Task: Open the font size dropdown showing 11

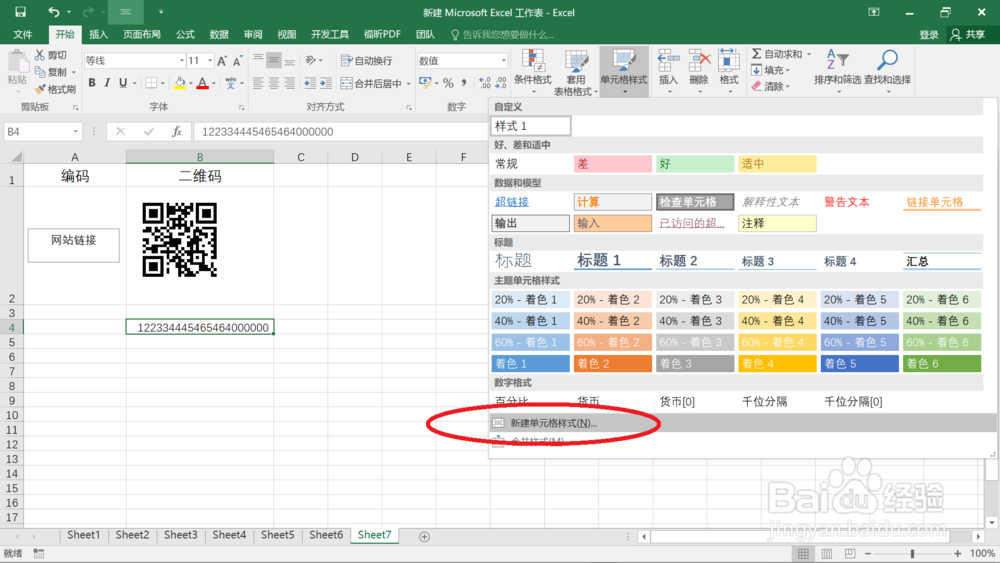Action: click(209, 61)
